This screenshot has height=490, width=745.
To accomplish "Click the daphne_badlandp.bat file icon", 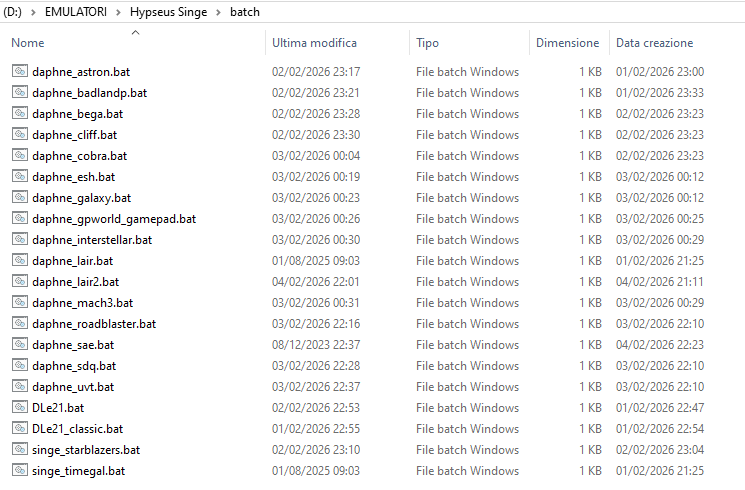I will coord(20,92).
